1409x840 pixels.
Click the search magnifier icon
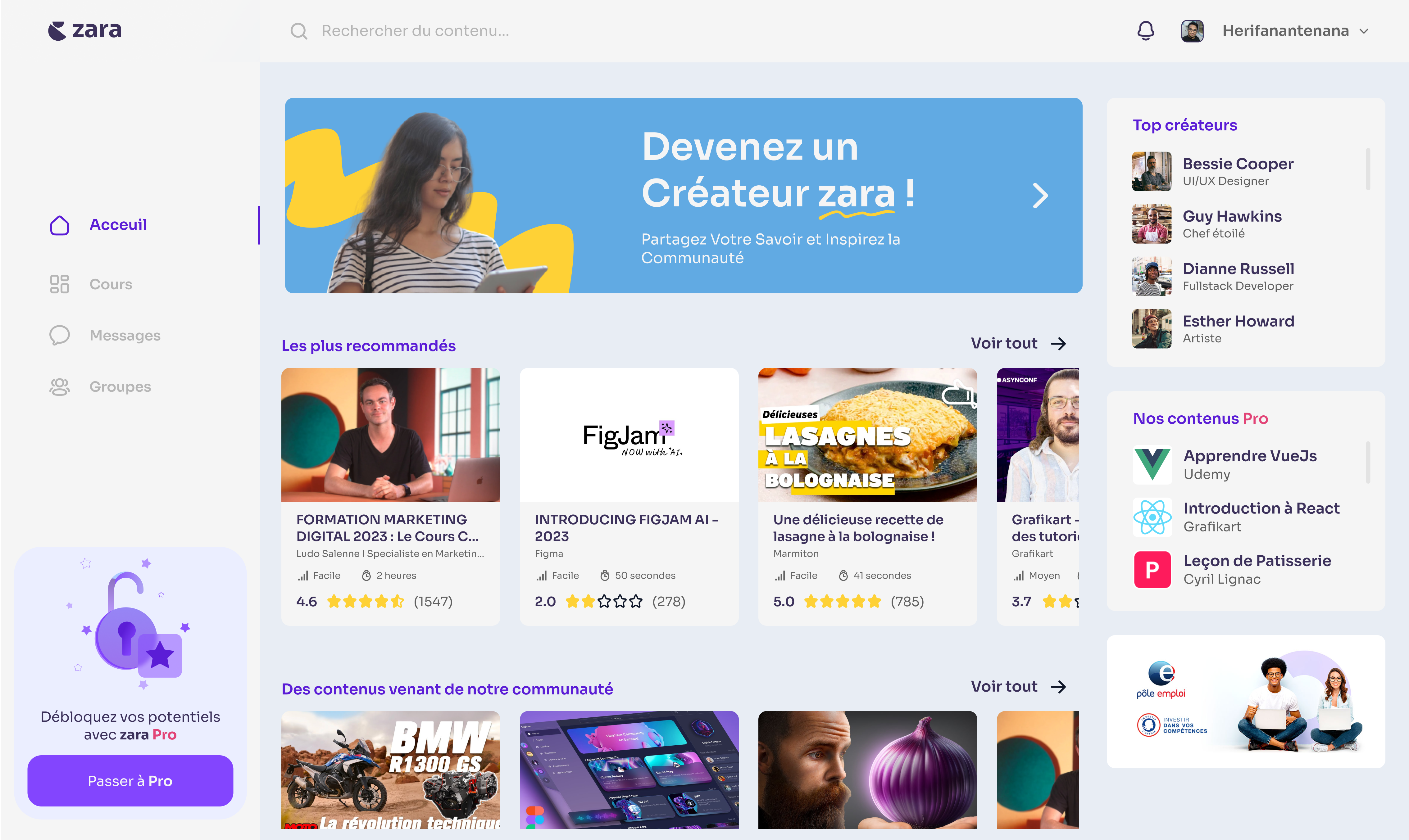tap(298, 31)
